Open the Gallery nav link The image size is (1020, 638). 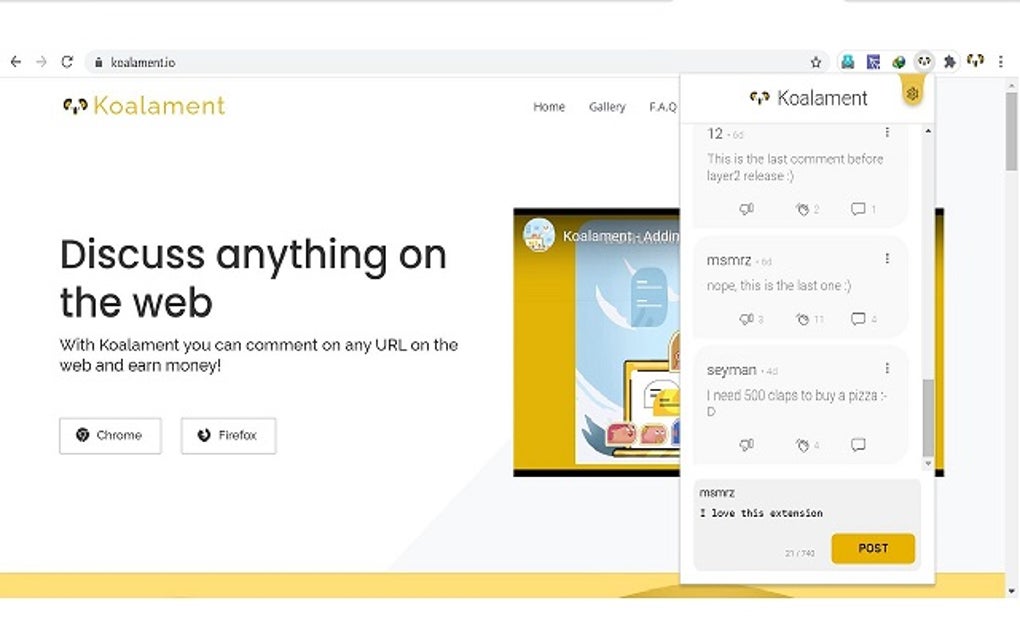coord(607,107)
